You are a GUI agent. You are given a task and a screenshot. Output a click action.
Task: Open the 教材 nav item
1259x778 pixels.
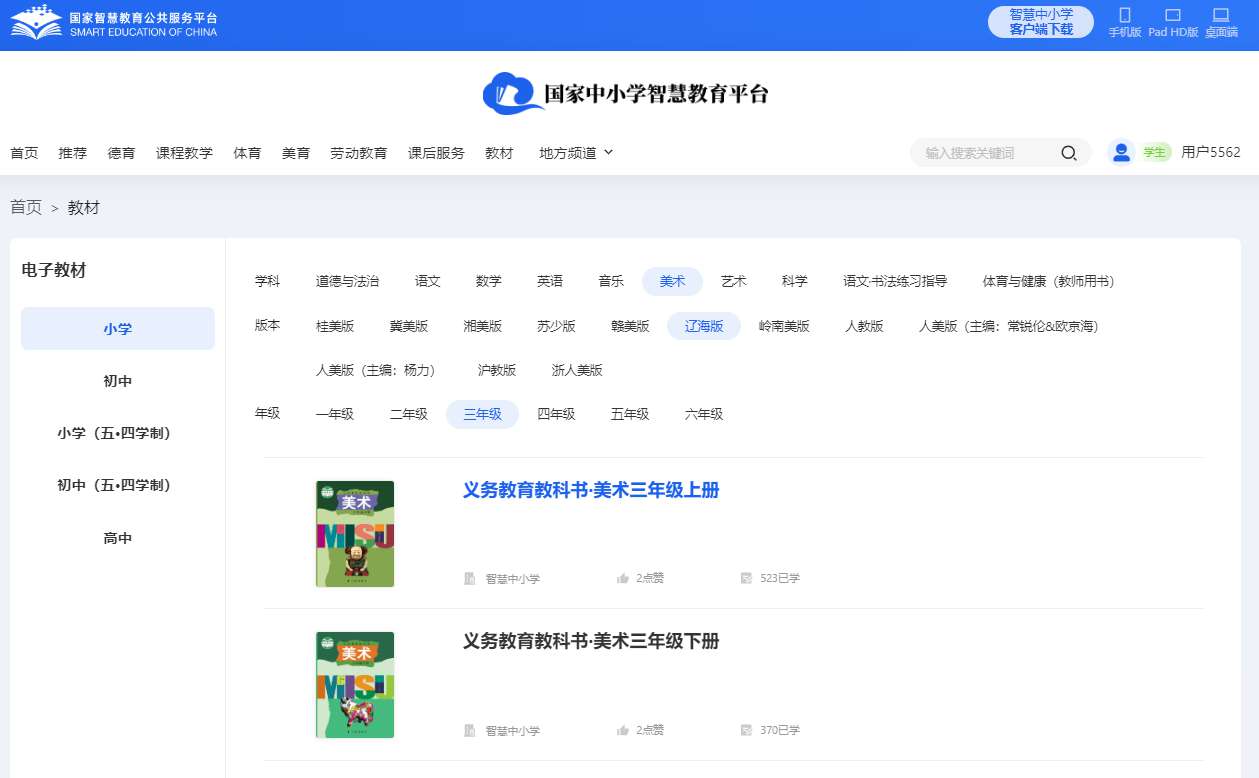pyautogui.click(x=499, y=153)
